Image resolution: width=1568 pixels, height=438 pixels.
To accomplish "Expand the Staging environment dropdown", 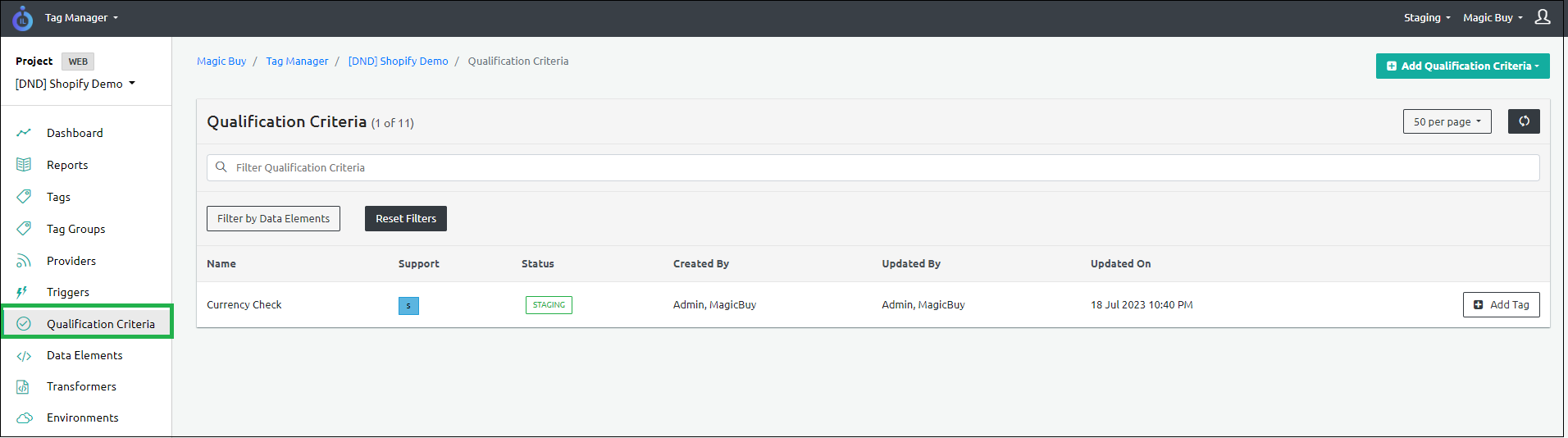I will pos(1426,18).
